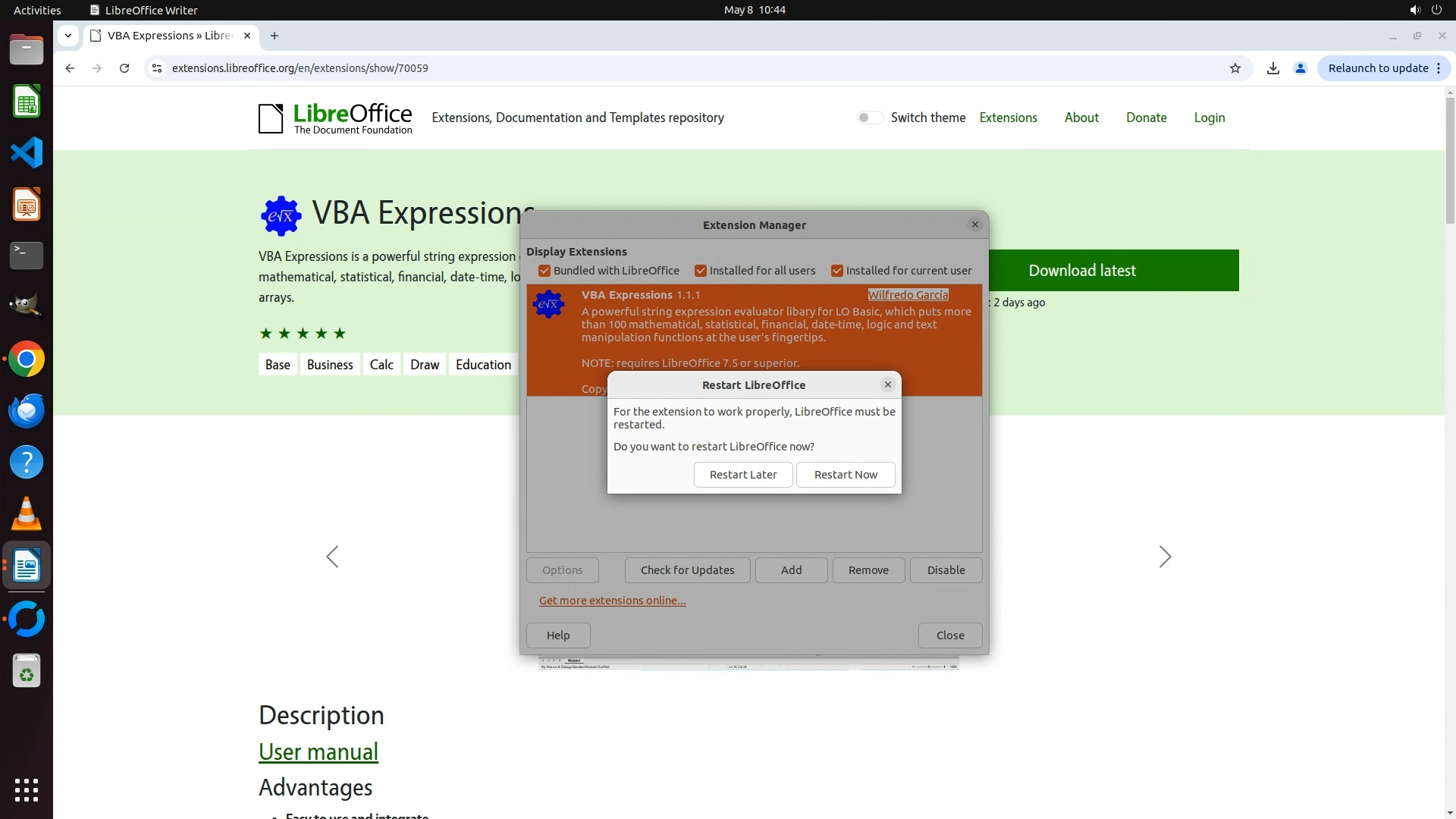
Task: Open VLC media player from dock
Action: [x=27, y=514]
